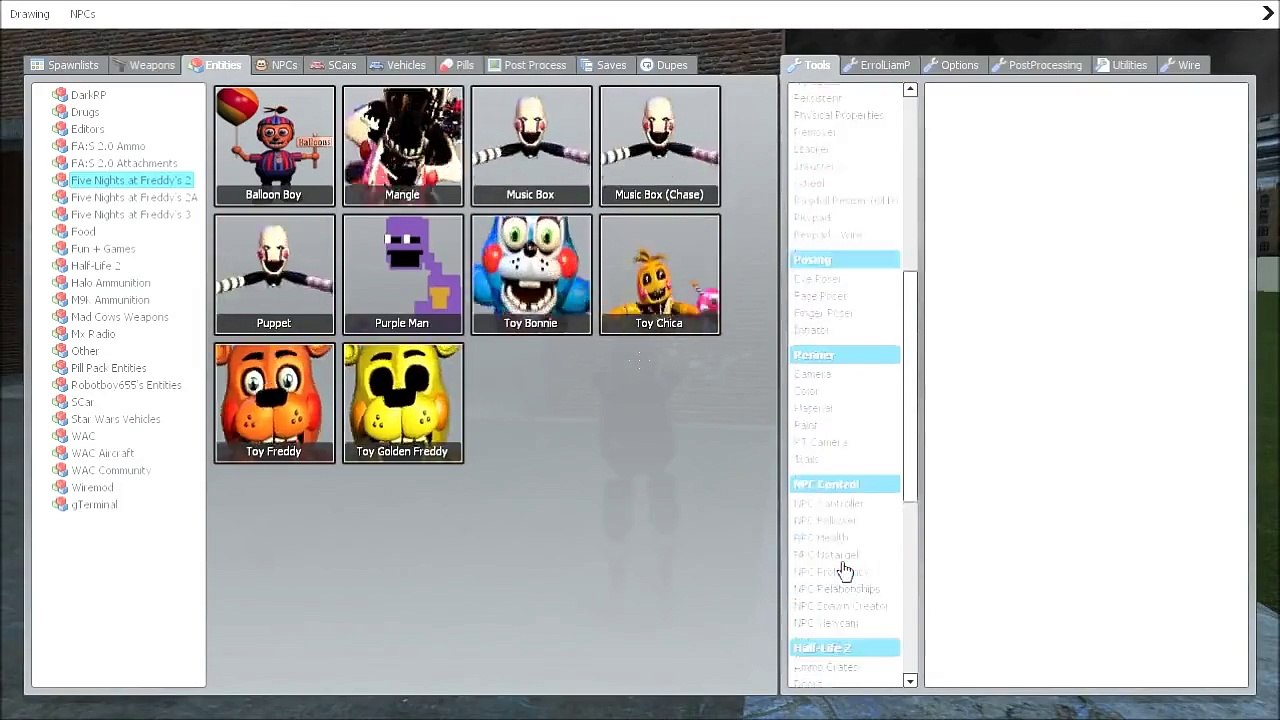Viewport: 1280px width, 720px height.
Task: Select the Entities tab
Action: (215, 65)
